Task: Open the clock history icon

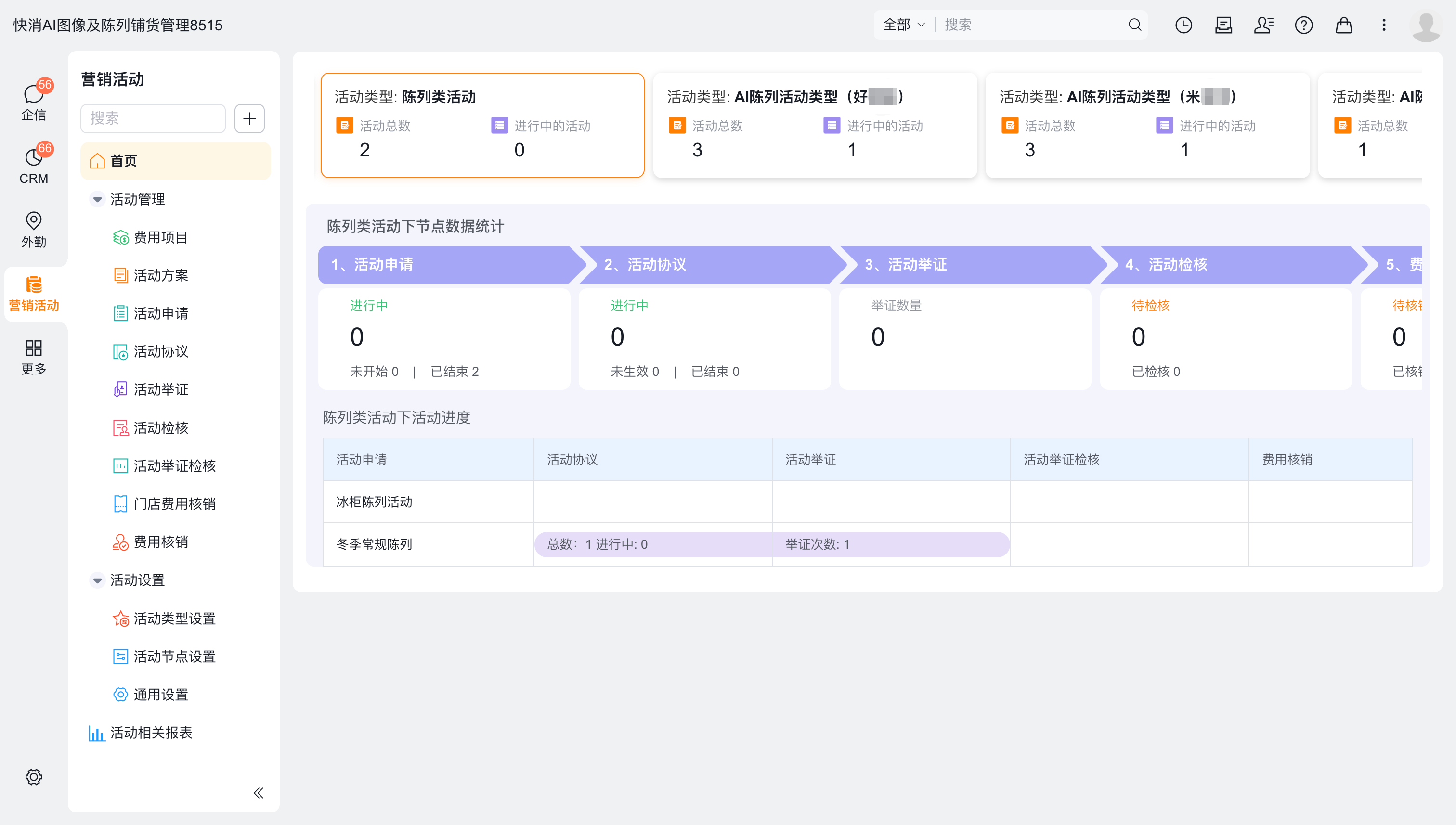Action: [x=1183, y=25]
